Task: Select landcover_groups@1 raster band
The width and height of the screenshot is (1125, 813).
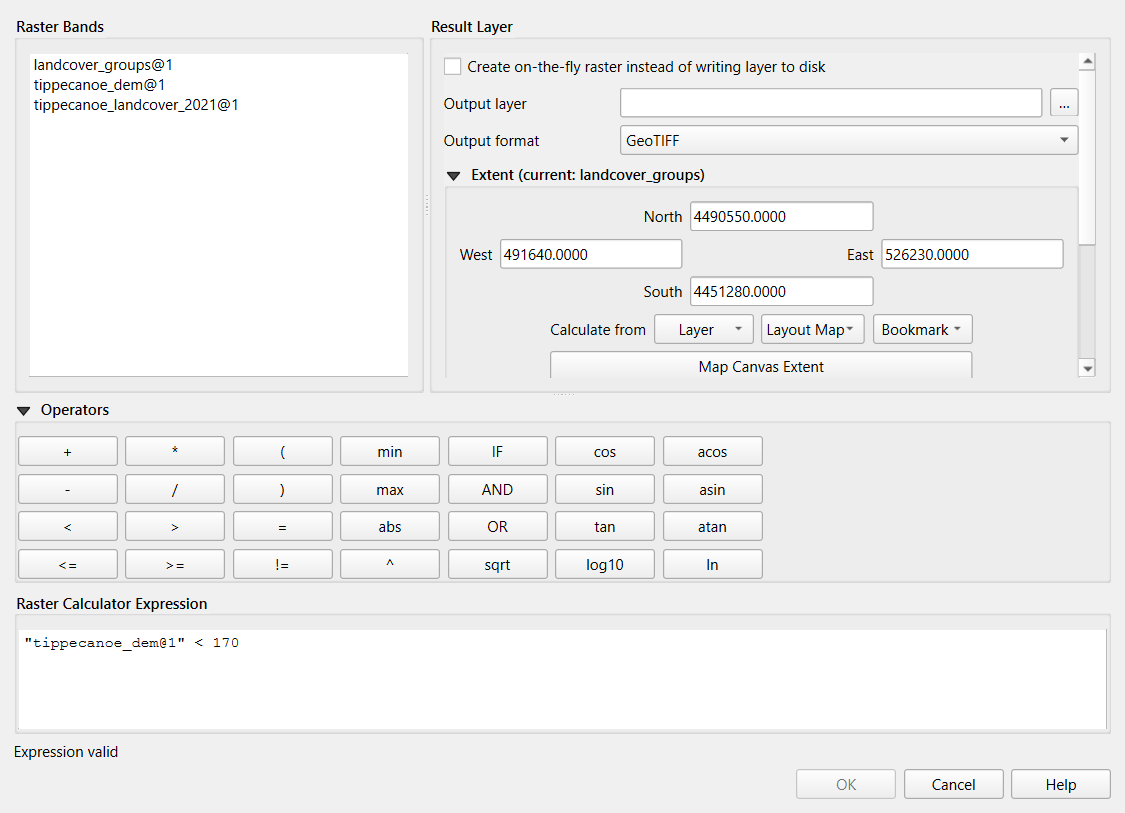Action: pos(103,65)
